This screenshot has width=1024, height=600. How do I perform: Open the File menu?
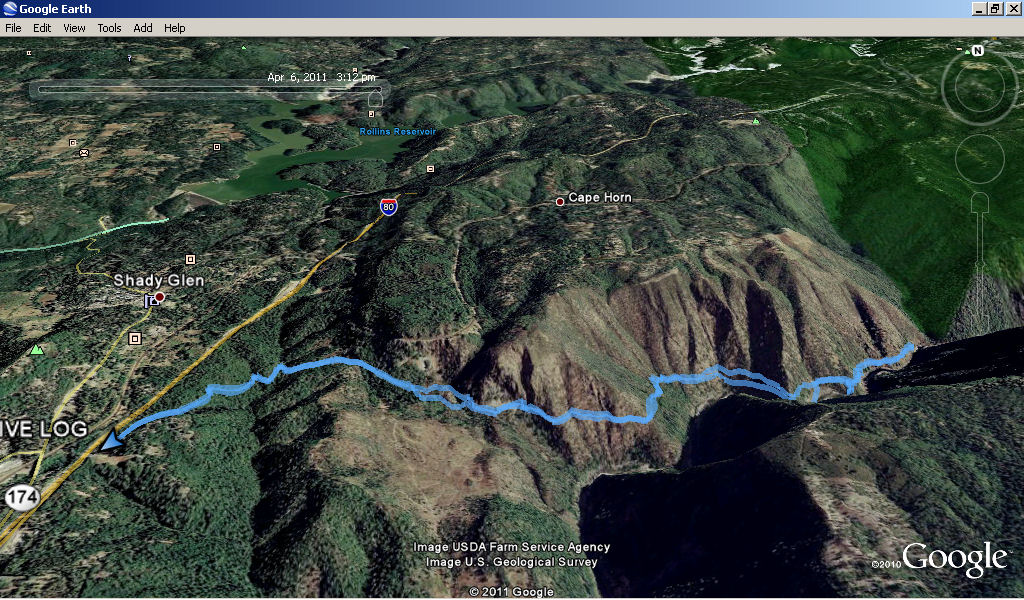13,28
